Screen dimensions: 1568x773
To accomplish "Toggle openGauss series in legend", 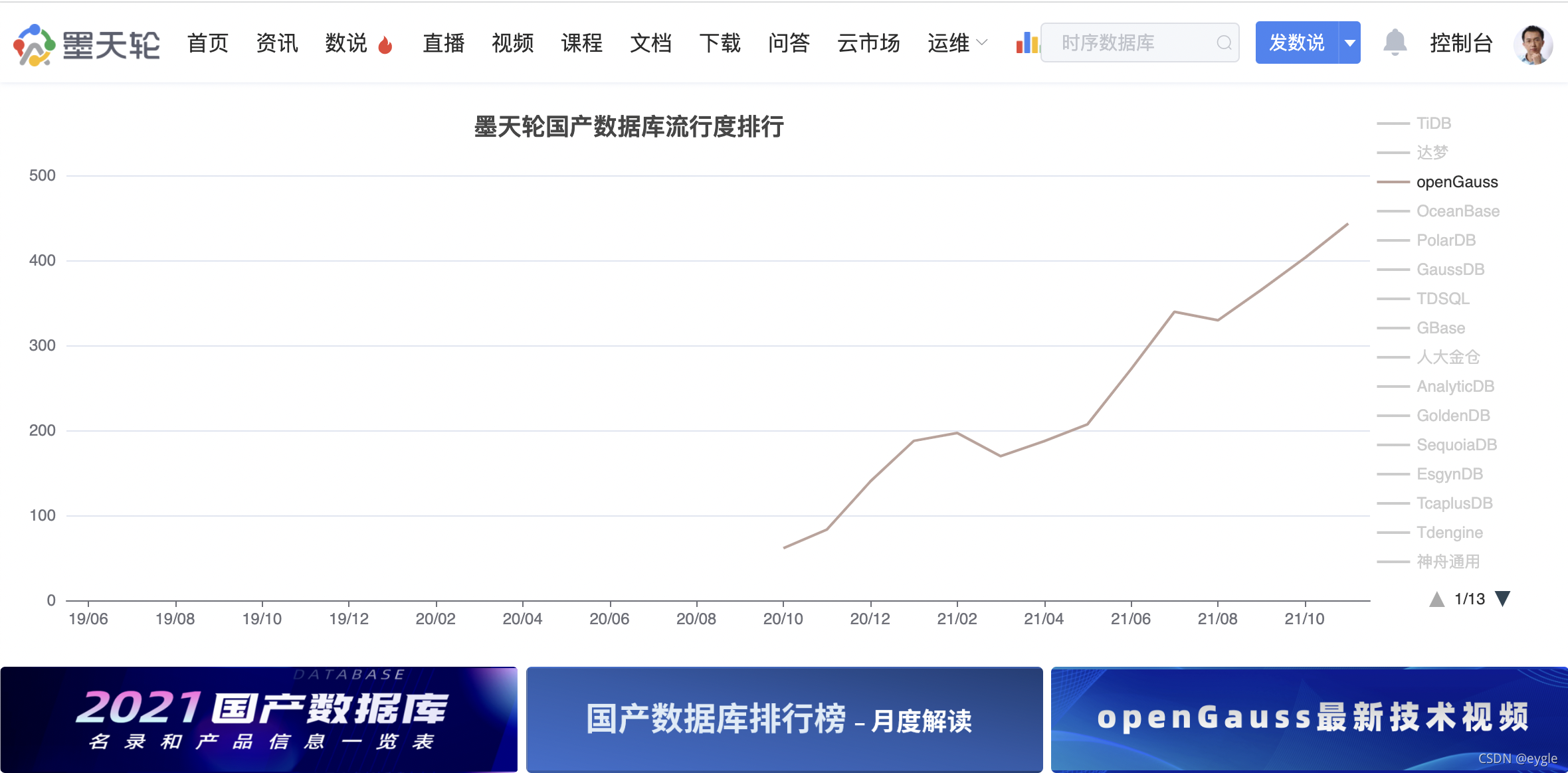I will coord(1438,182).
